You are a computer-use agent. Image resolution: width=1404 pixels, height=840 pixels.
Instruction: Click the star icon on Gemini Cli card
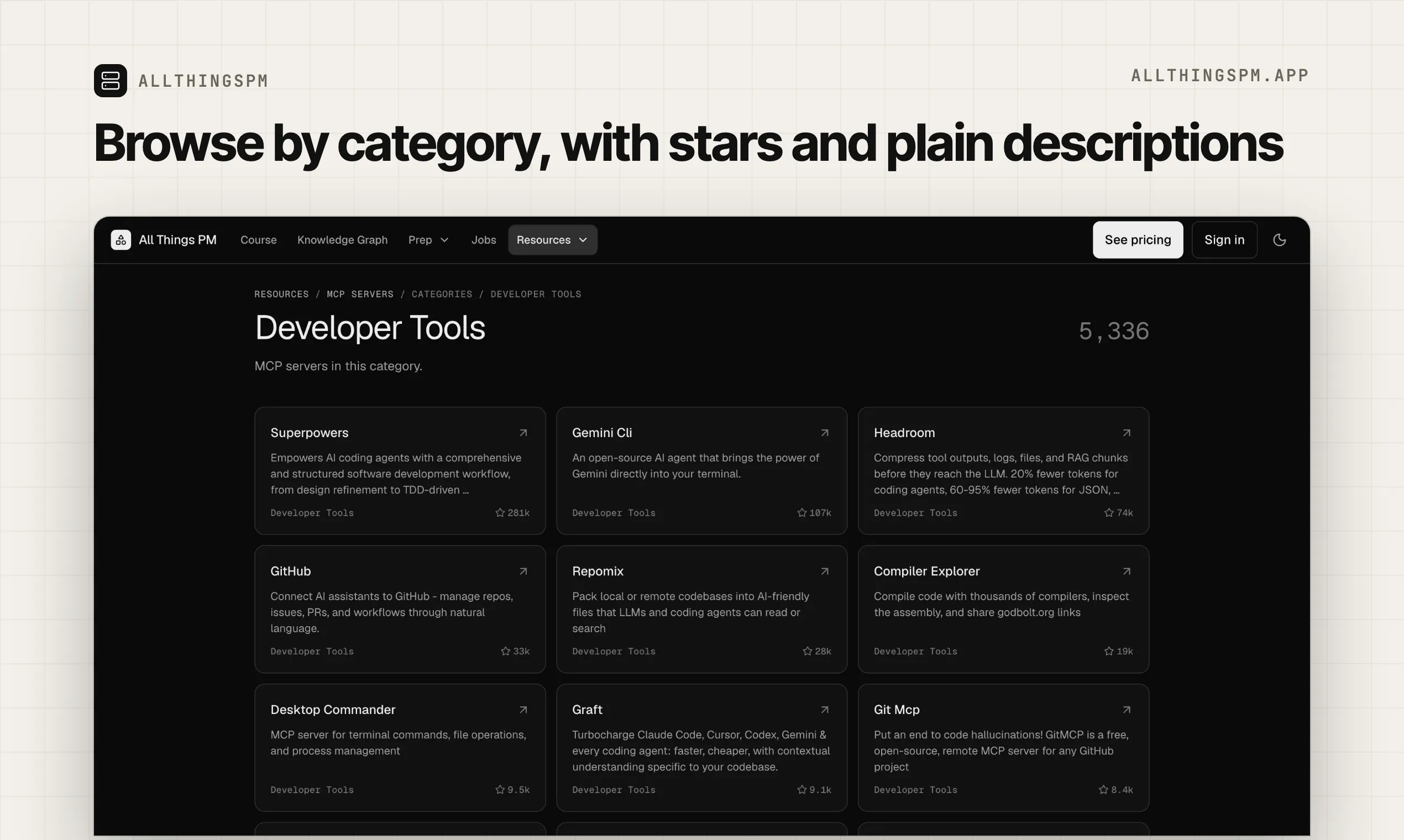click(x=801, y=513)
